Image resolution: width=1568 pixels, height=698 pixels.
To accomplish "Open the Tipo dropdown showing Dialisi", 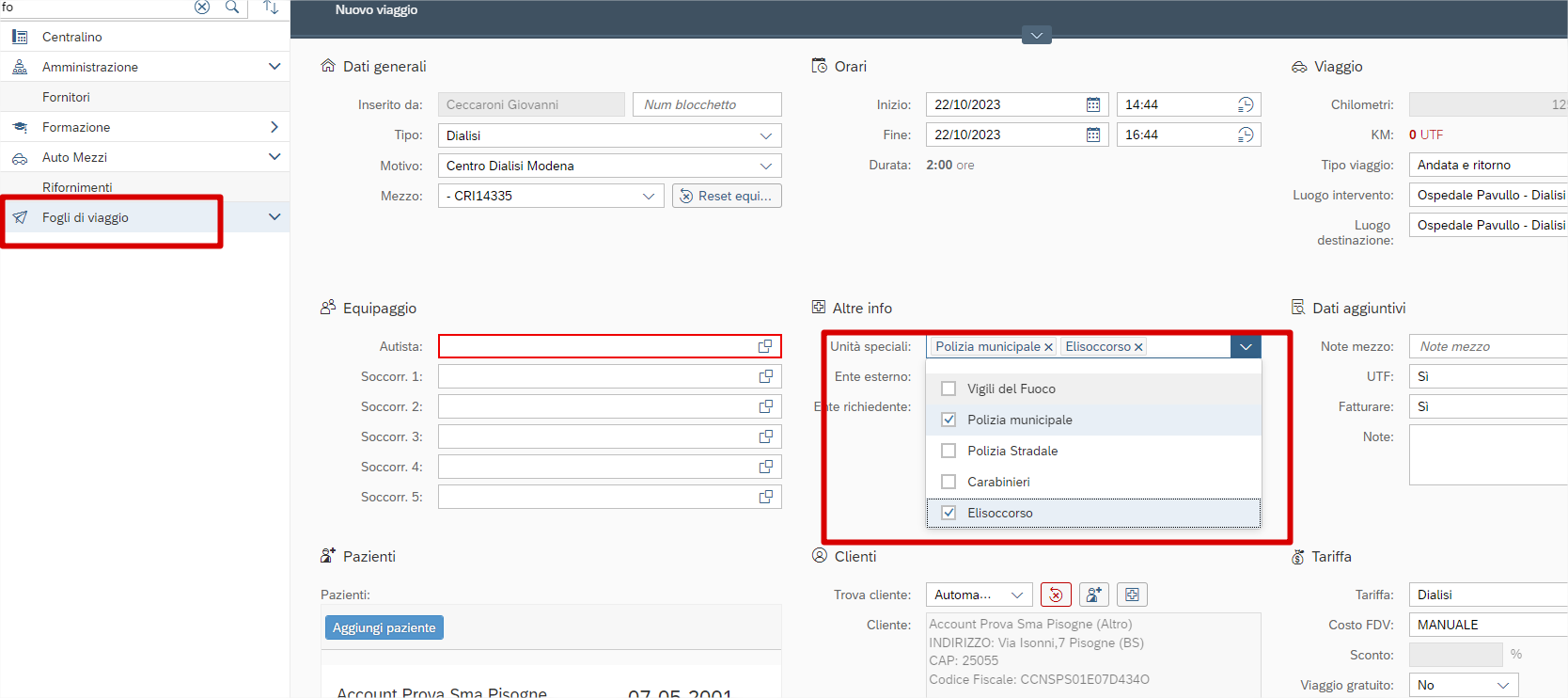I will point(765,135).
